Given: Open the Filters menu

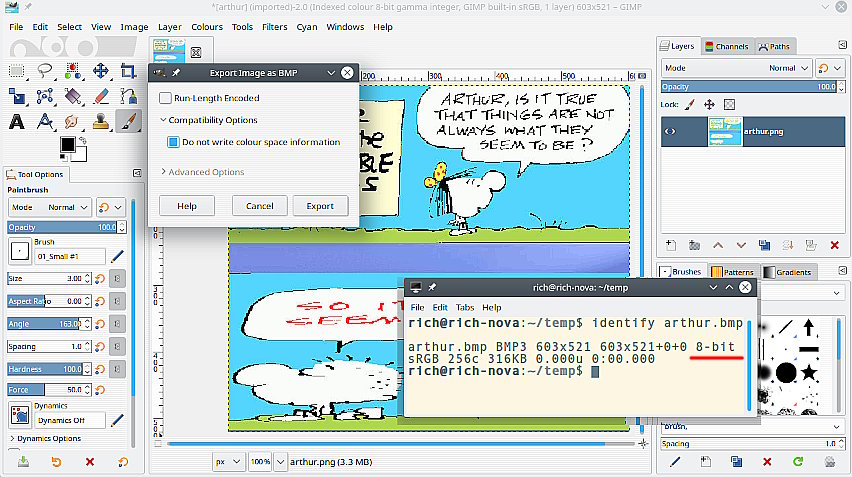Looking at the screenshot, I should point(274,27).
